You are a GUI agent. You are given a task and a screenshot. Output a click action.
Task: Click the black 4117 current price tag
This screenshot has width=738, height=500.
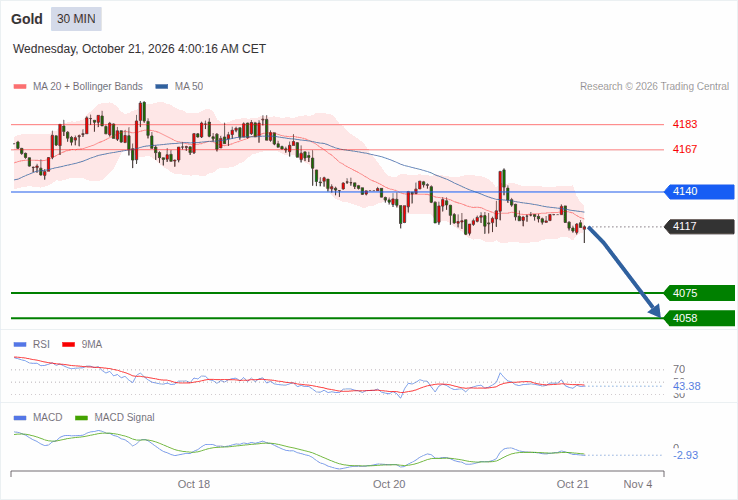699,226
